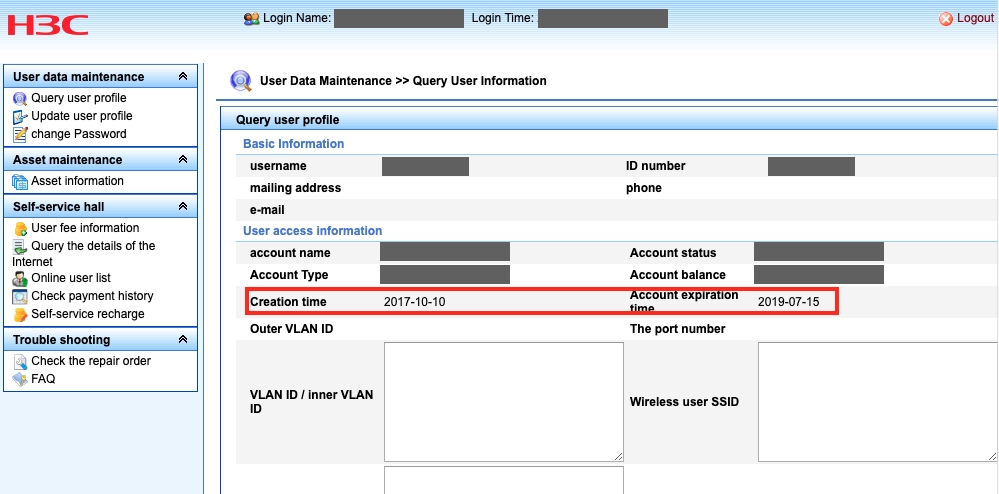Collapse the User data maintenance section
This screenshot has height=494, width=999.
click(x=183, y=76)
